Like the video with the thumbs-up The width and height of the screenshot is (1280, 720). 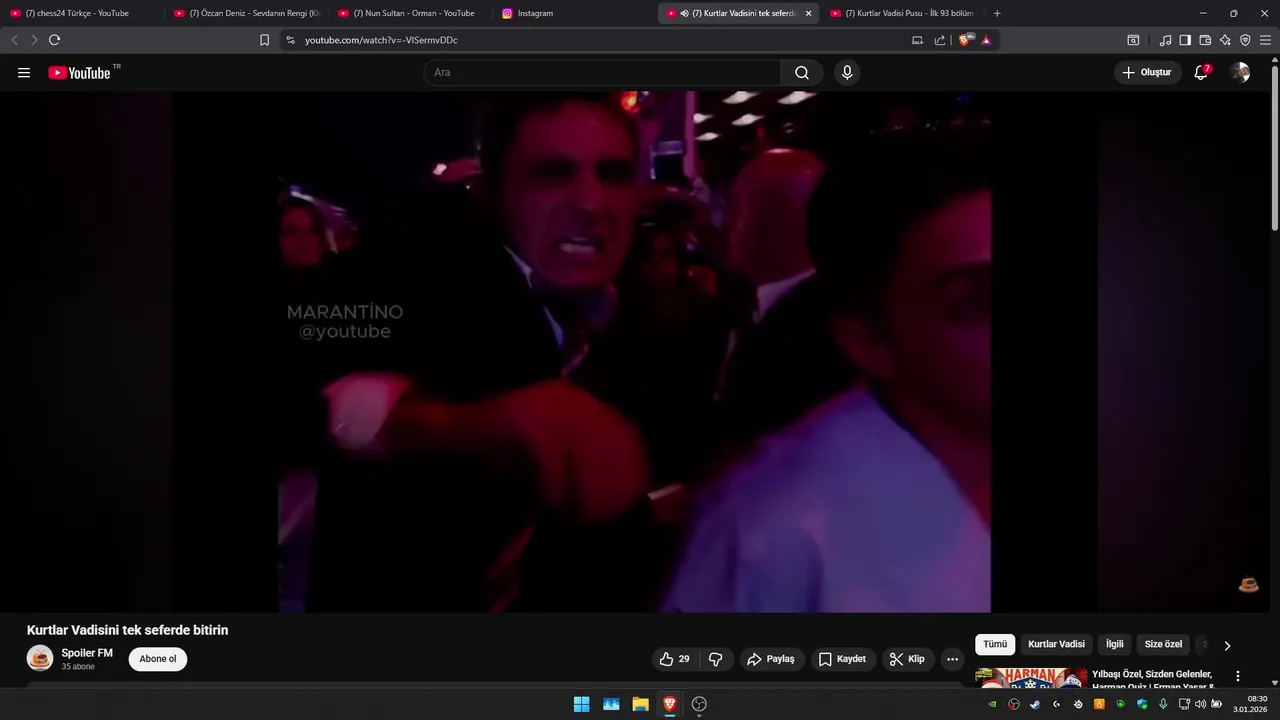[674, 659]
